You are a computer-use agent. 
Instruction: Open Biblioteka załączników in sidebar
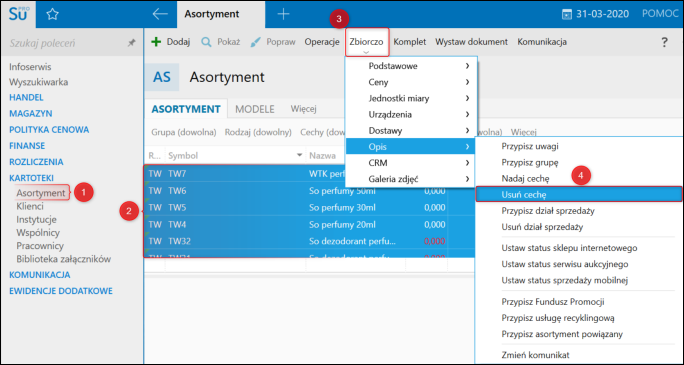64,259
